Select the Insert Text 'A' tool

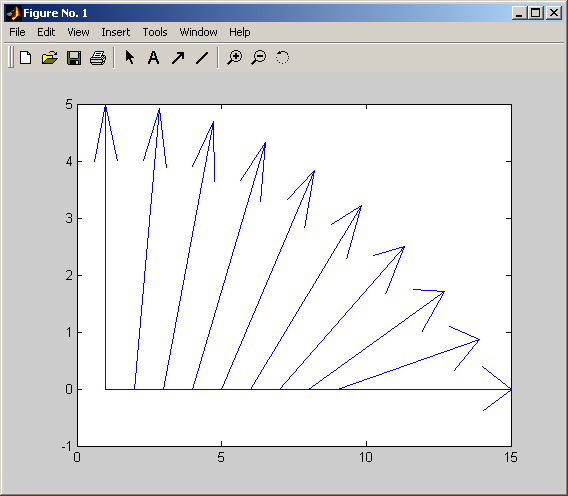(154, 57)
